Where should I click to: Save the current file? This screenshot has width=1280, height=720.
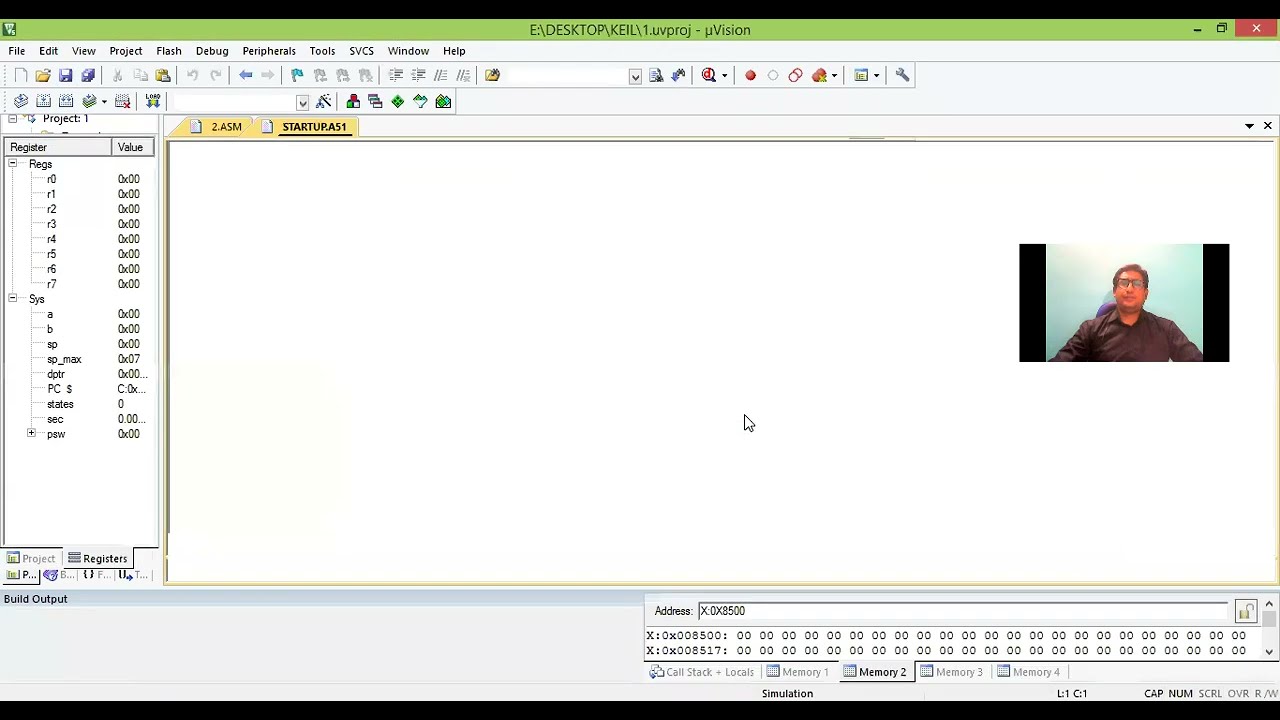pyautogui.click(x=65, y=75)
